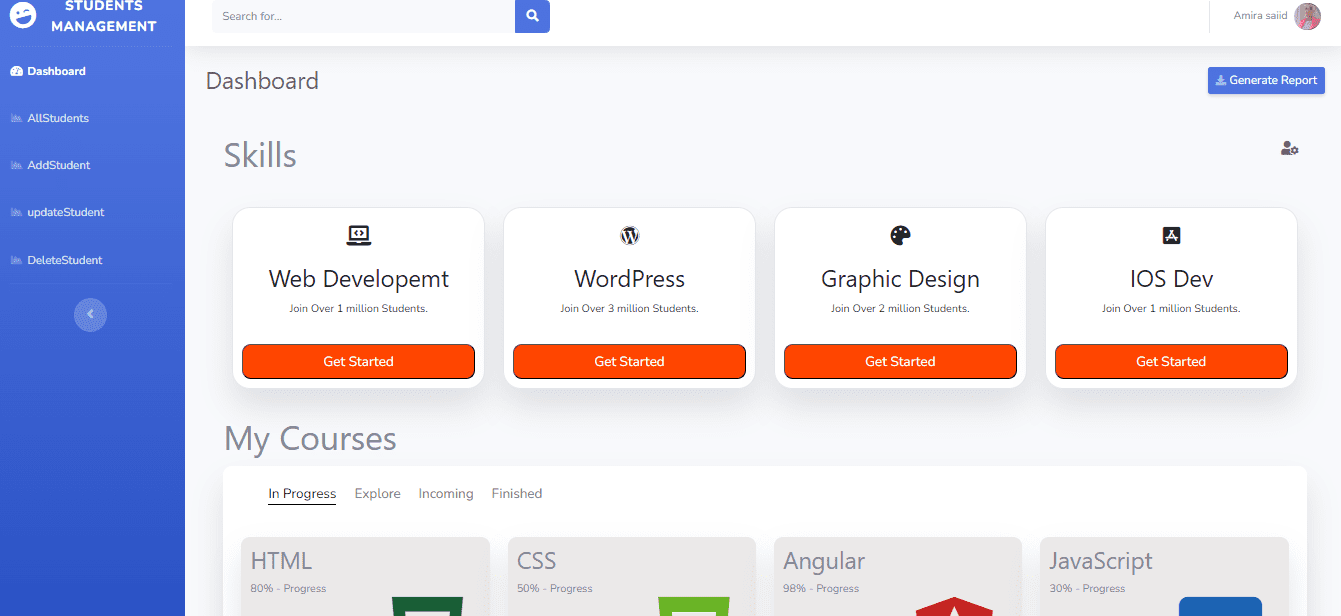Click the smiley logo in the sidebar header
The image size is (1341, 616).
pyautogui.click(x=23, y=15)
